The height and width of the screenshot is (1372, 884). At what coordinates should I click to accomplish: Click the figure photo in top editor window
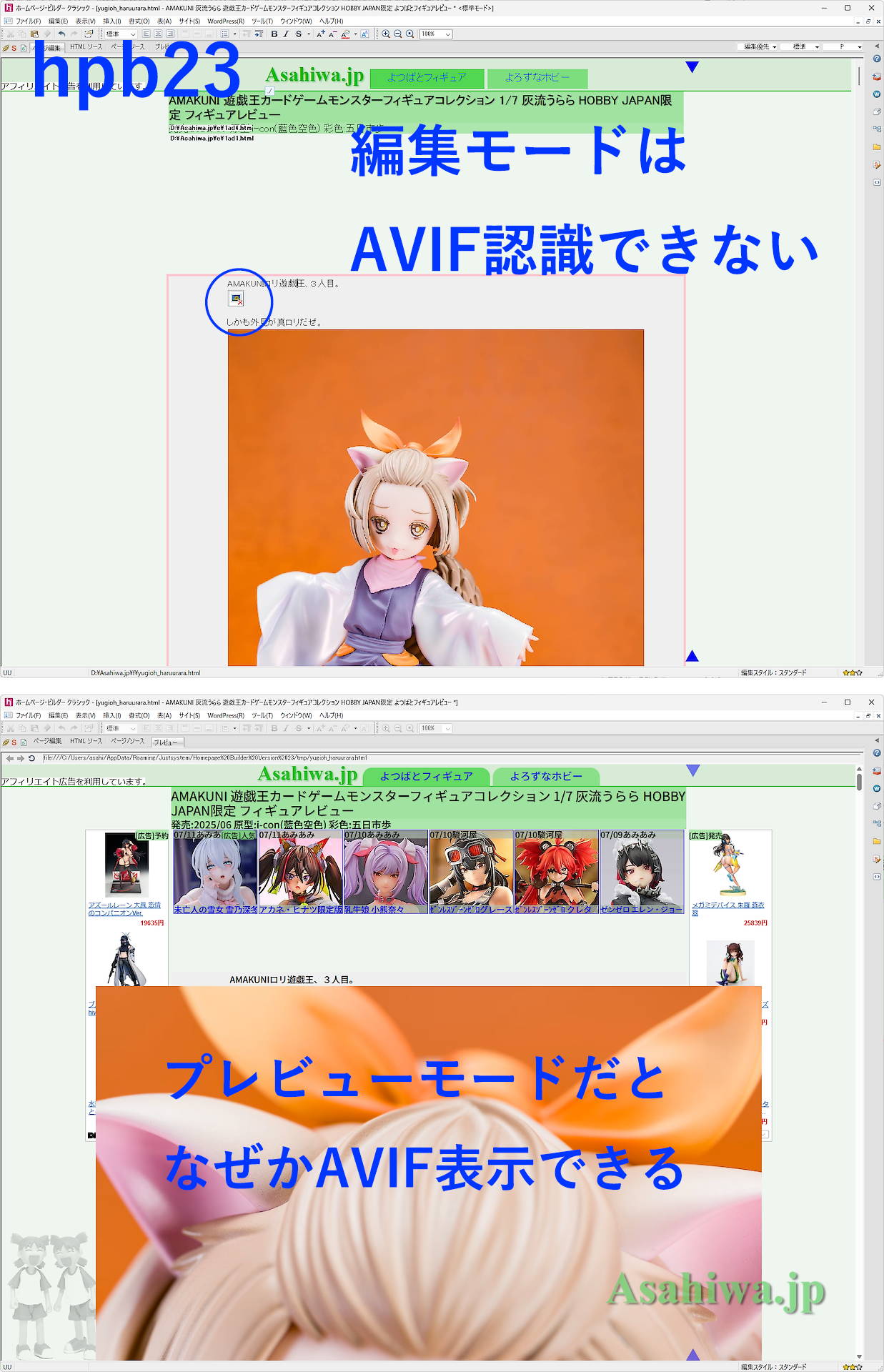pos(436,497)
